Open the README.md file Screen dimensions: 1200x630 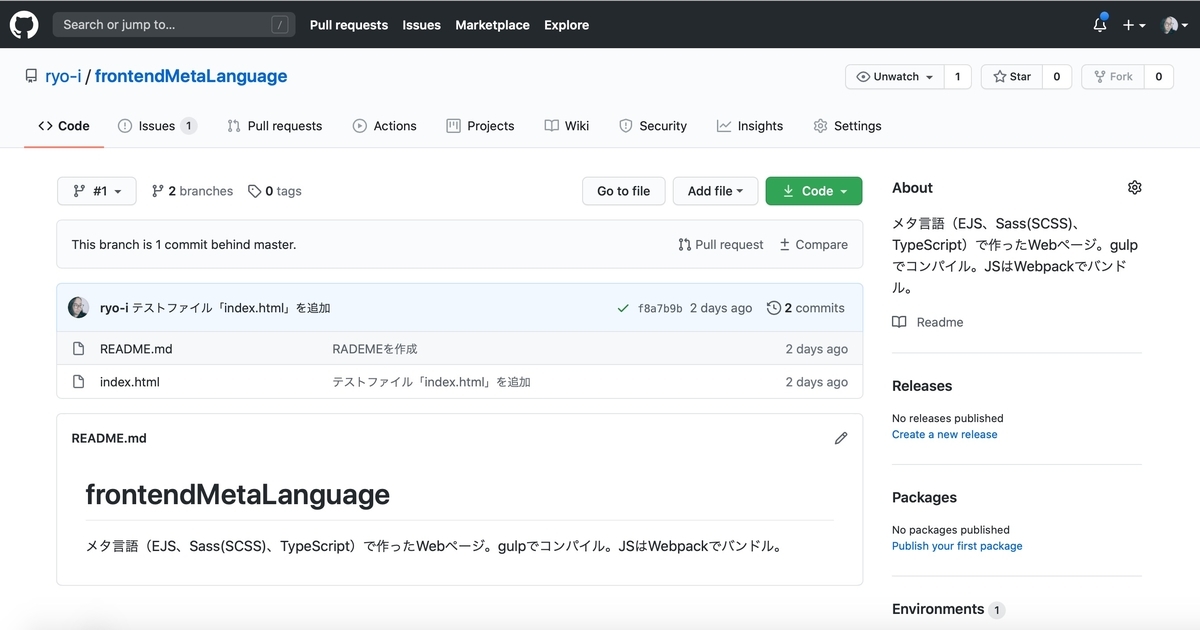tap(136, 349)
